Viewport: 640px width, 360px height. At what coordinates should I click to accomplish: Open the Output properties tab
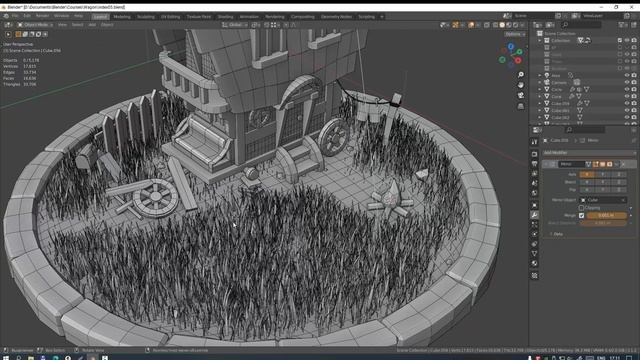[x=534, y=164]
